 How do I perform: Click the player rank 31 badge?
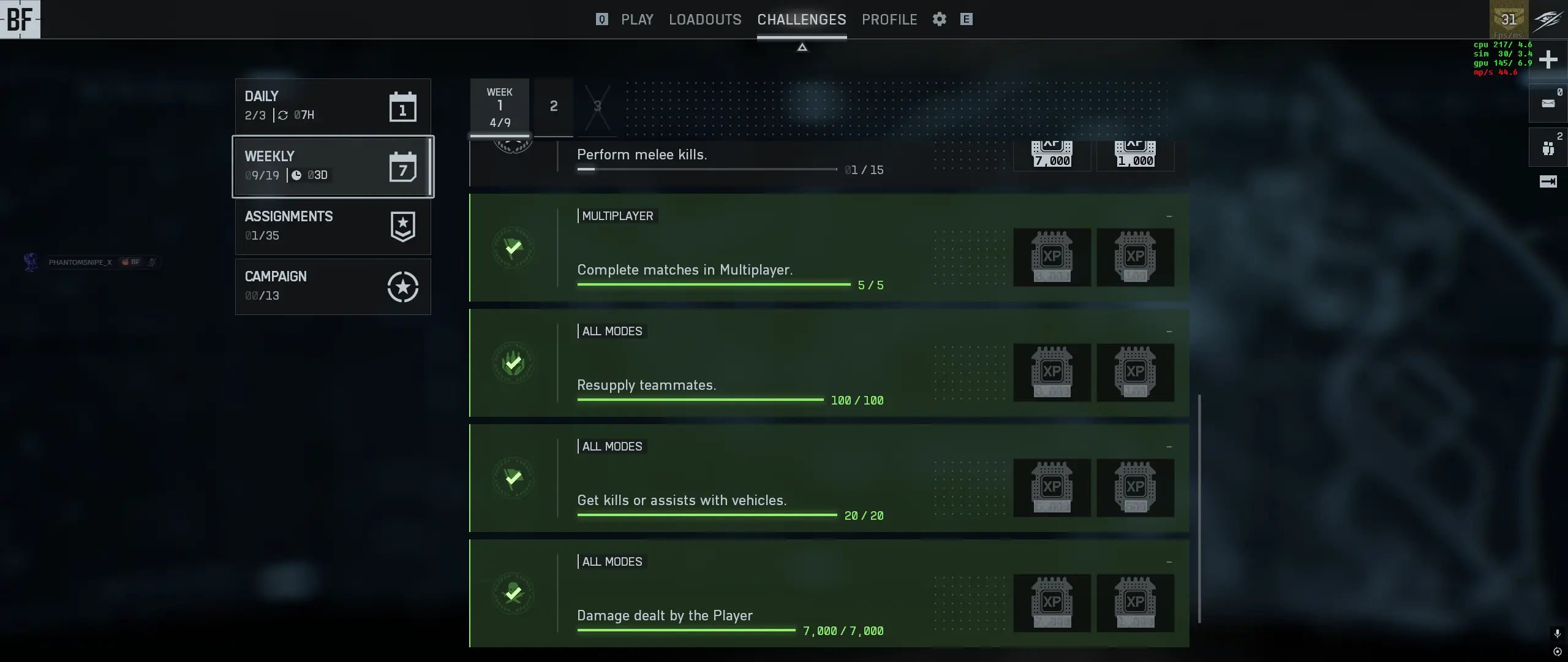coord(1509,20)
